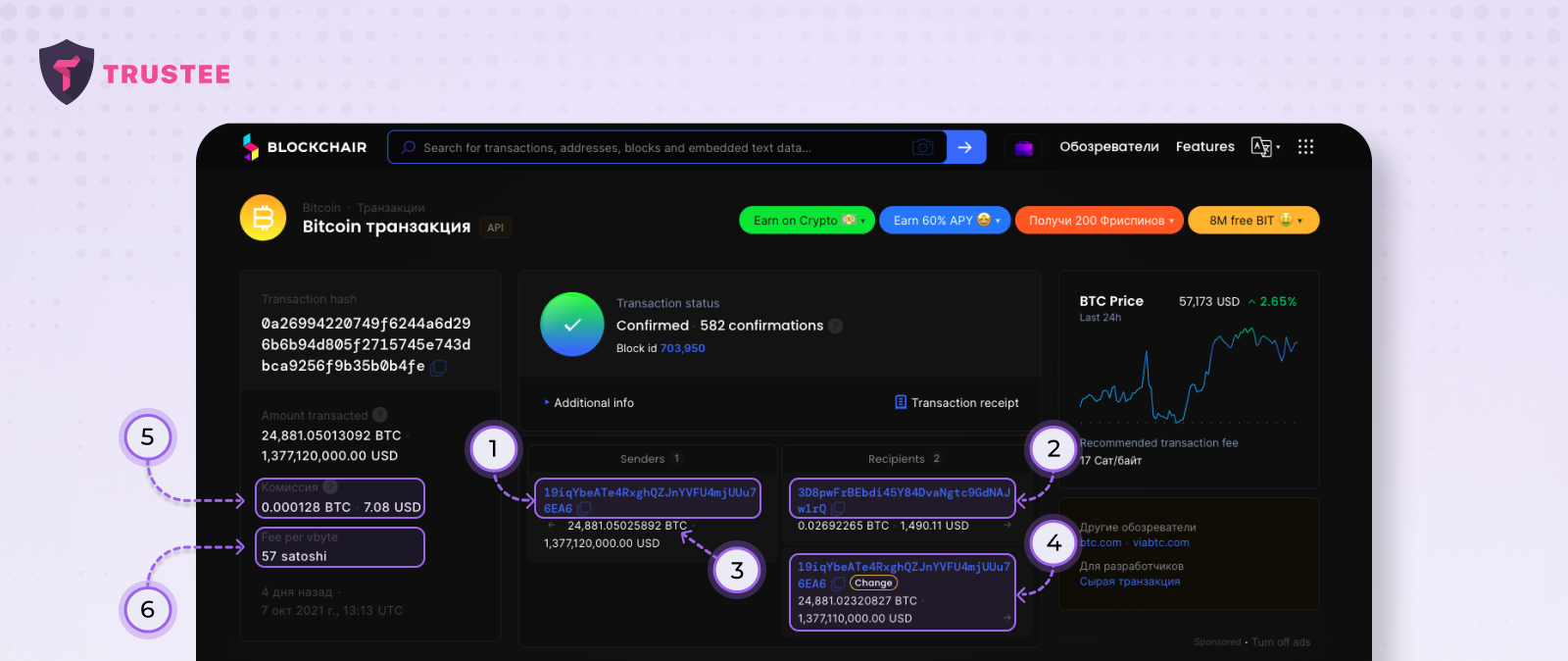This screenshot has height=661, width=1568.
Task: Click help icon next to 582 confirmations
Action: 836,326
